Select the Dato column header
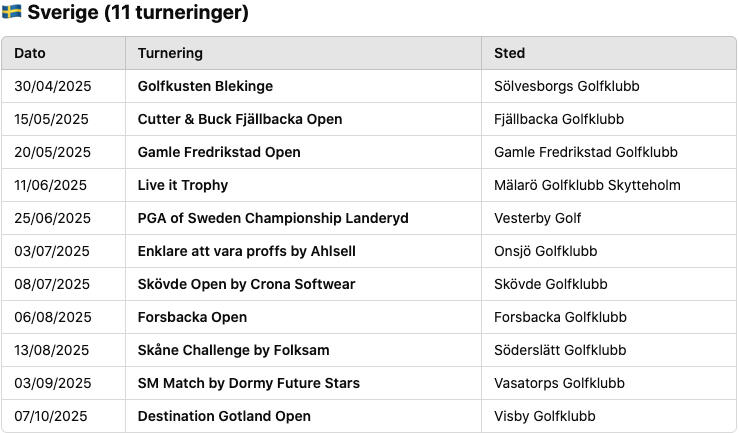This screenshot has height=433, width=739. 30,53
